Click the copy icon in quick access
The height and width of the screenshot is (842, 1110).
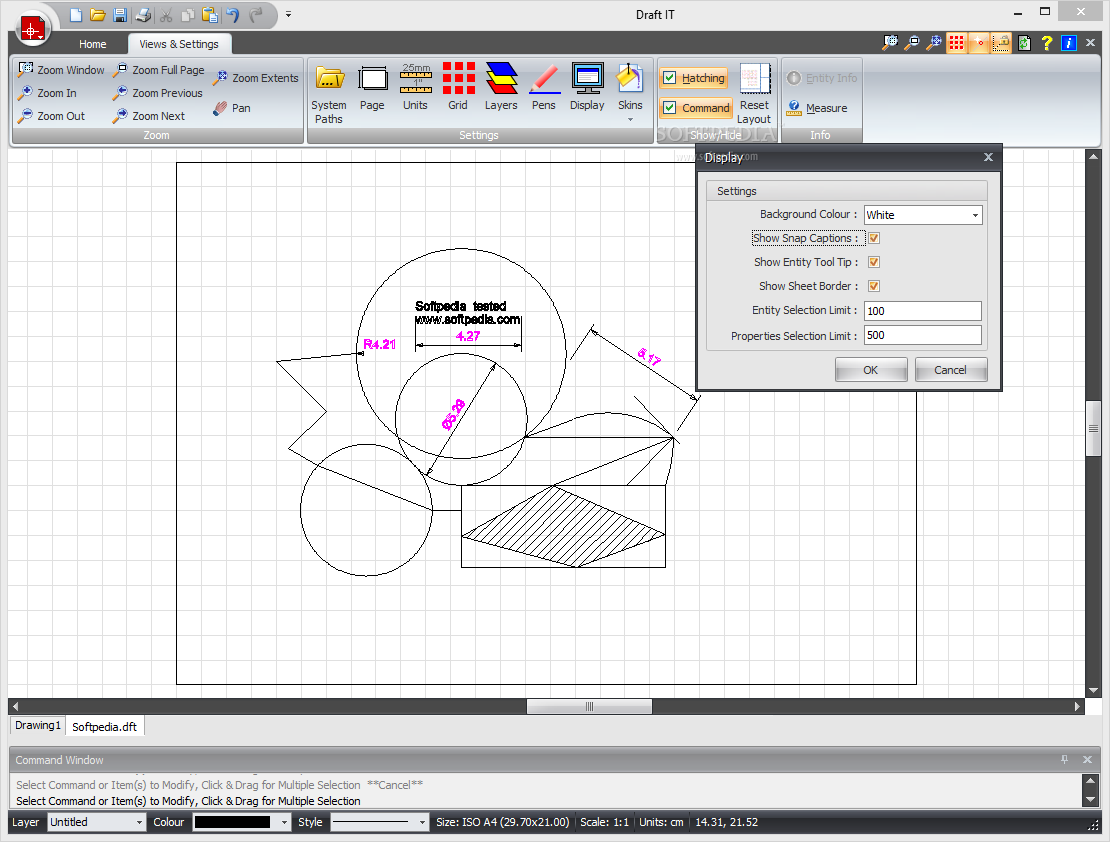[x=188, y=15]
